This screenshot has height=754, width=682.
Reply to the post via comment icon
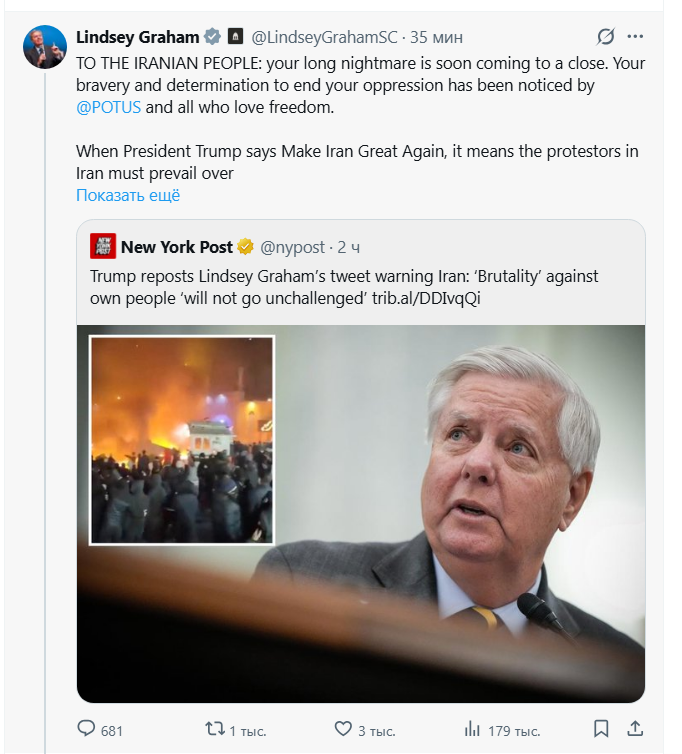click(x=87, y=729)
